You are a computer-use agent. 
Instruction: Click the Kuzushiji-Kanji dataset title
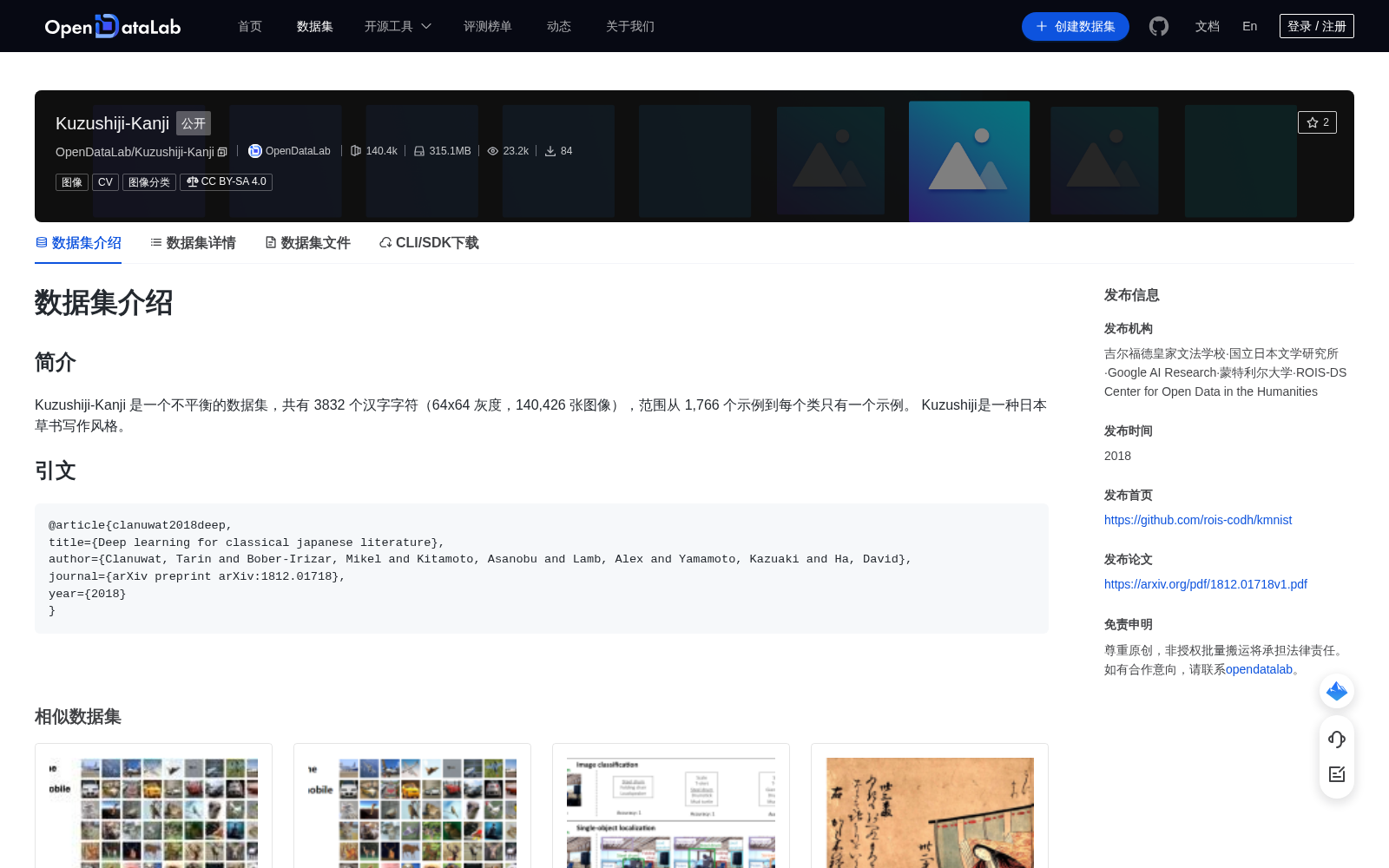pos(112,123)
